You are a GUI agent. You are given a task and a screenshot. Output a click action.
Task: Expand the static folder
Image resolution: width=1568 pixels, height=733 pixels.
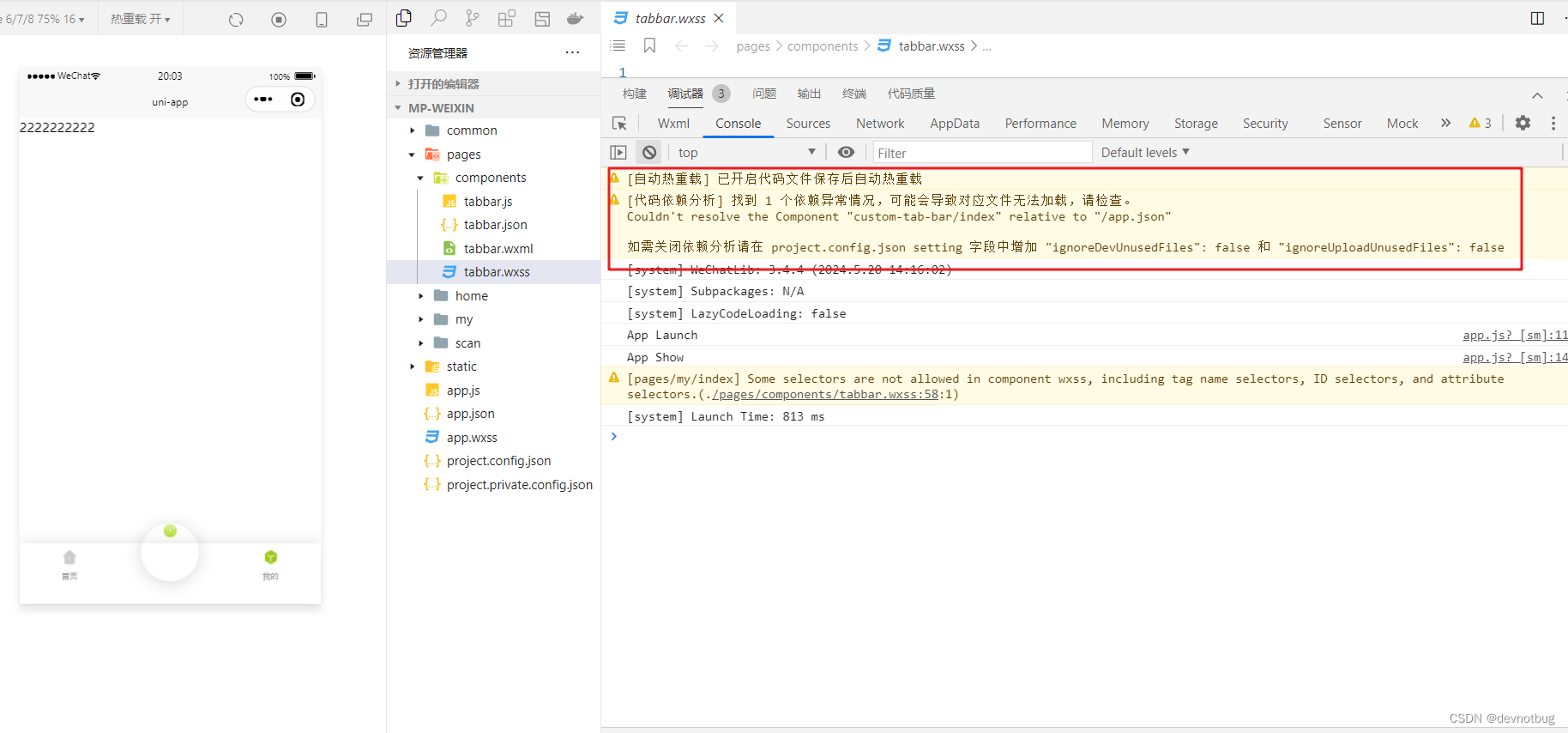(412, 366)
